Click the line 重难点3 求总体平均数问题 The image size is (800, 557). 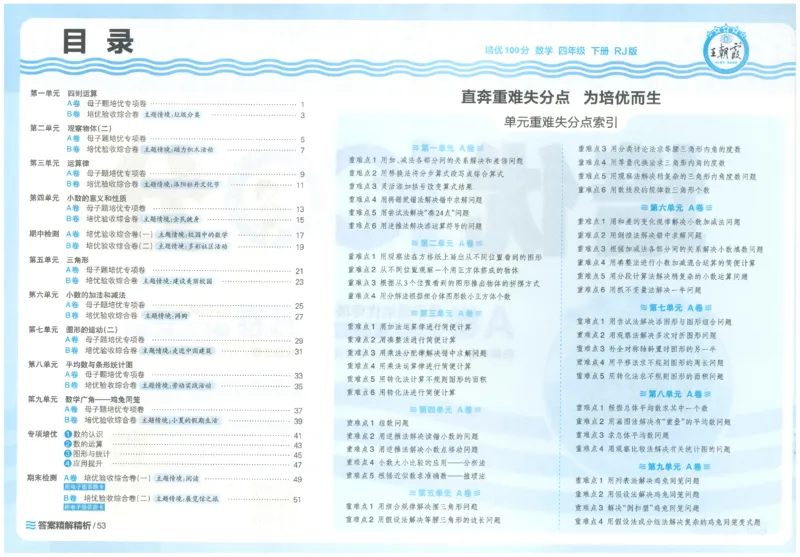622,435
